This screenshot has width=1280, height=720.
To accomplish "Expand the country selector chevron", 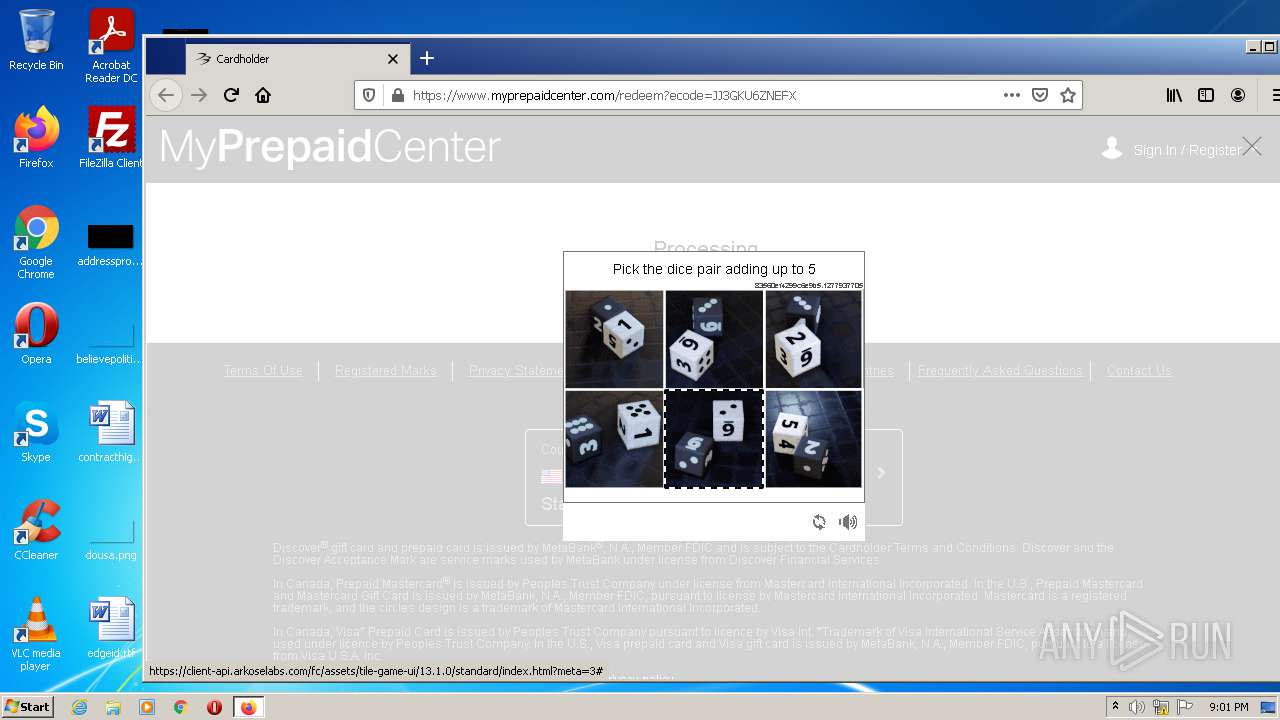I will click(881, 473).
